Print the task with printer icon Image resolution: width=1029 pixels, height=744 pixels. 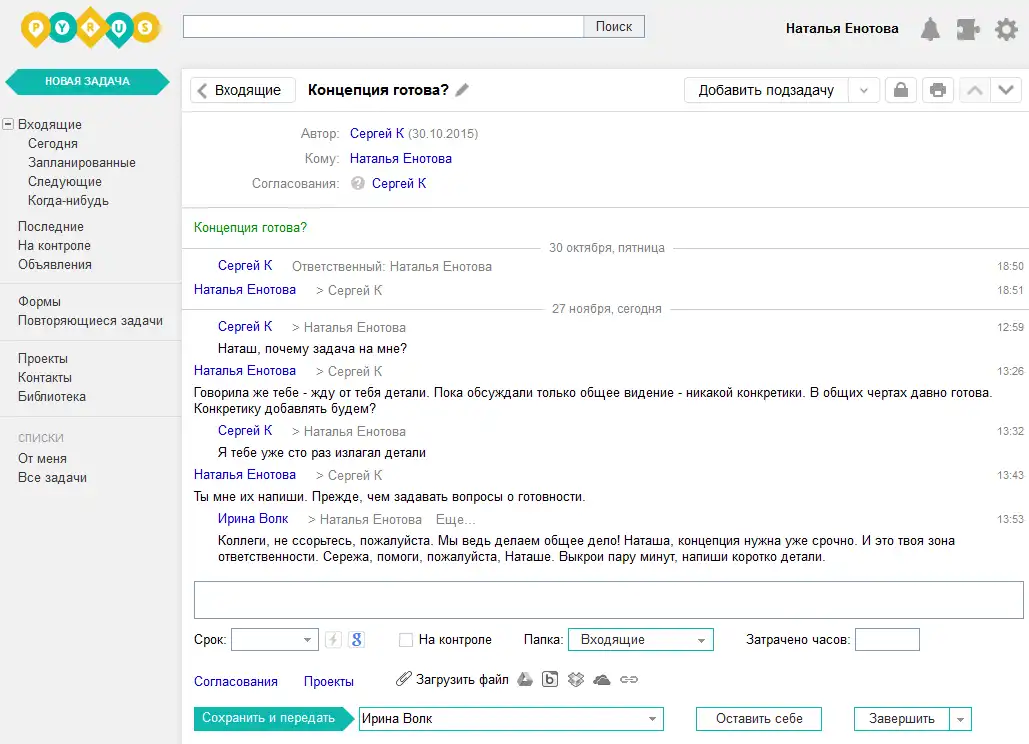[x=938, y=90]
